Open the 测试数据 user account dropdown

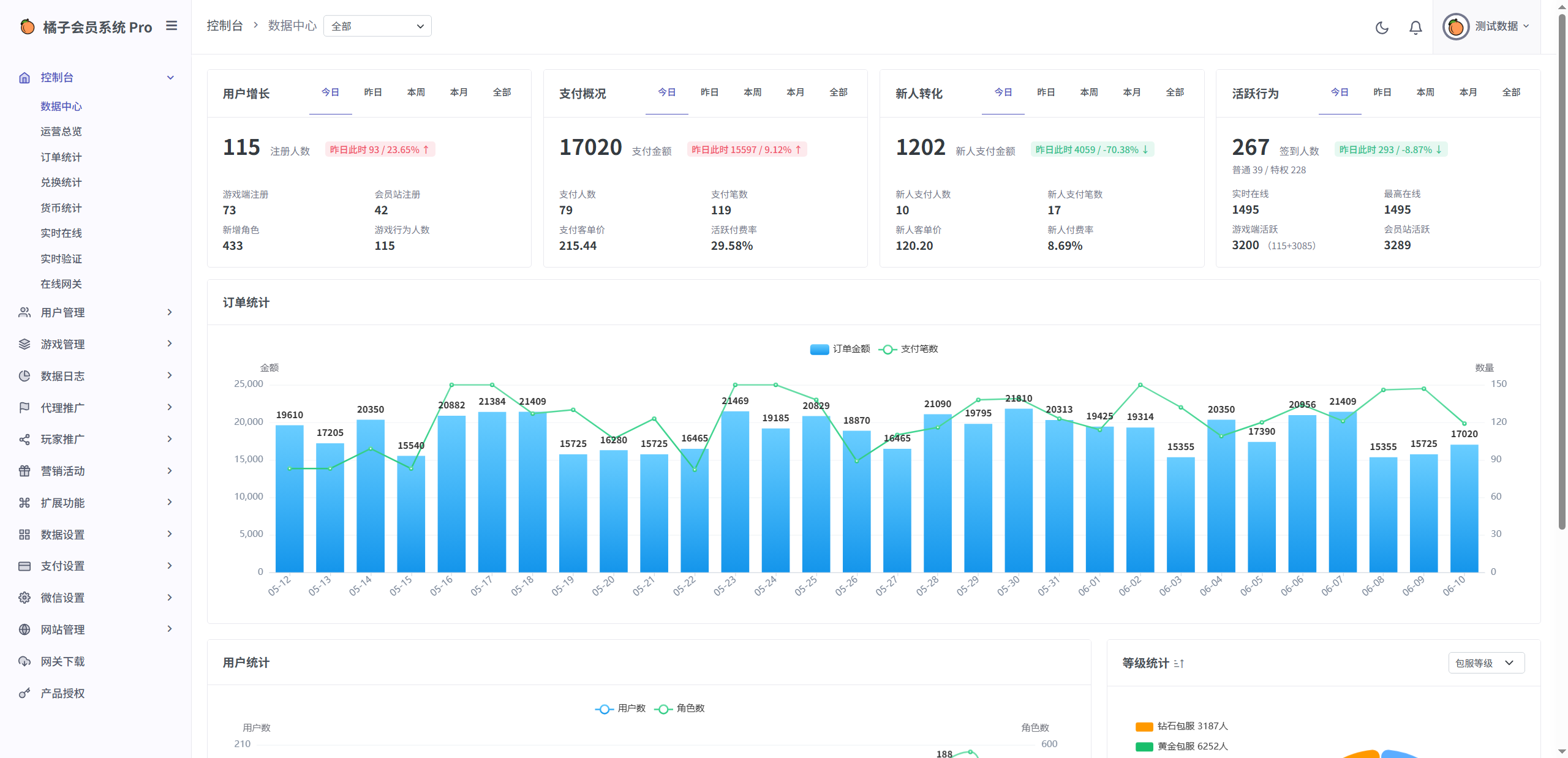pyautogui.click(x=1487, y=26)
